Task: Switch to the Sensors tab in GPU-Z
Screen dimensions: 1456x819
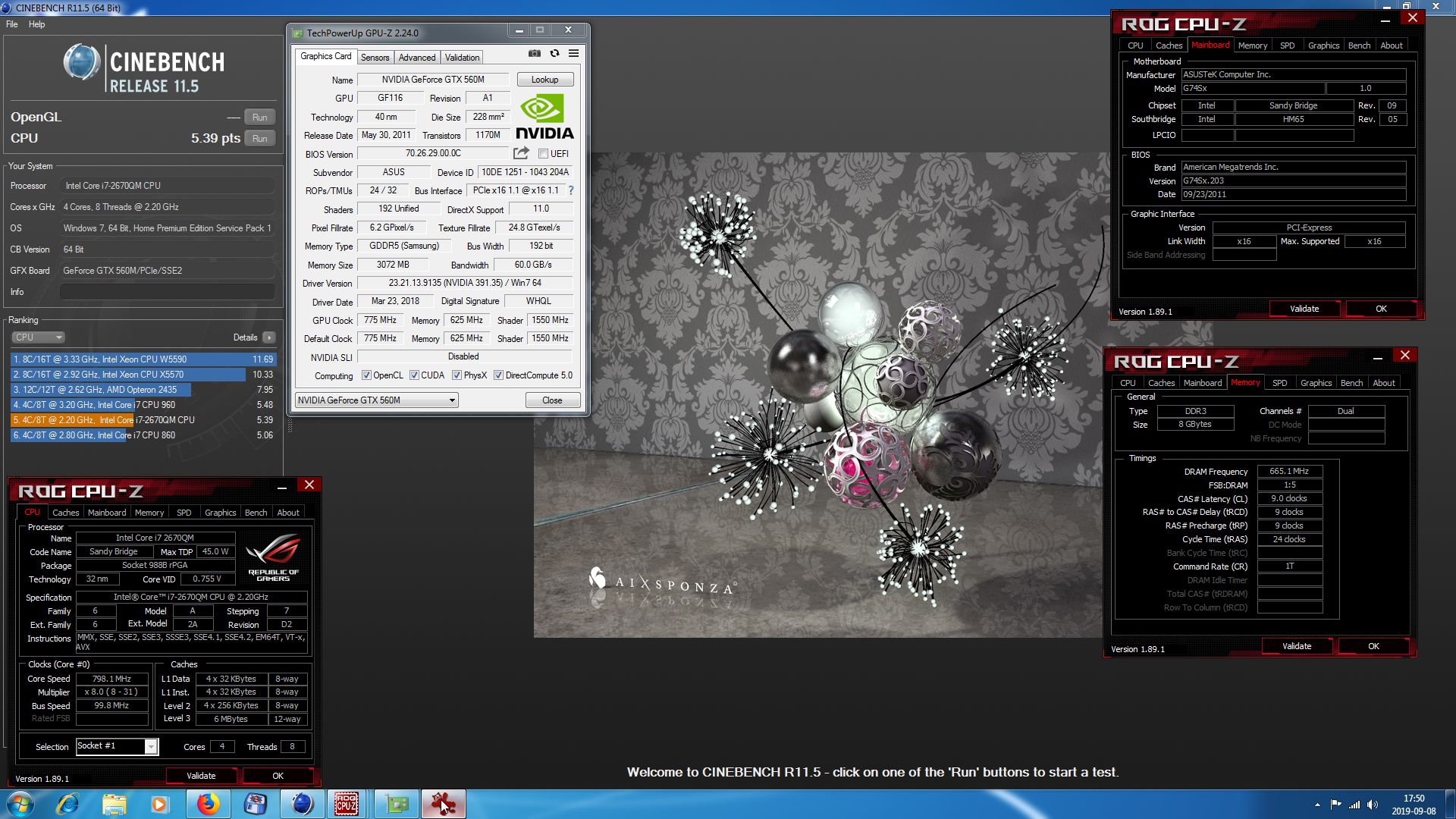Action: [375, 58]
